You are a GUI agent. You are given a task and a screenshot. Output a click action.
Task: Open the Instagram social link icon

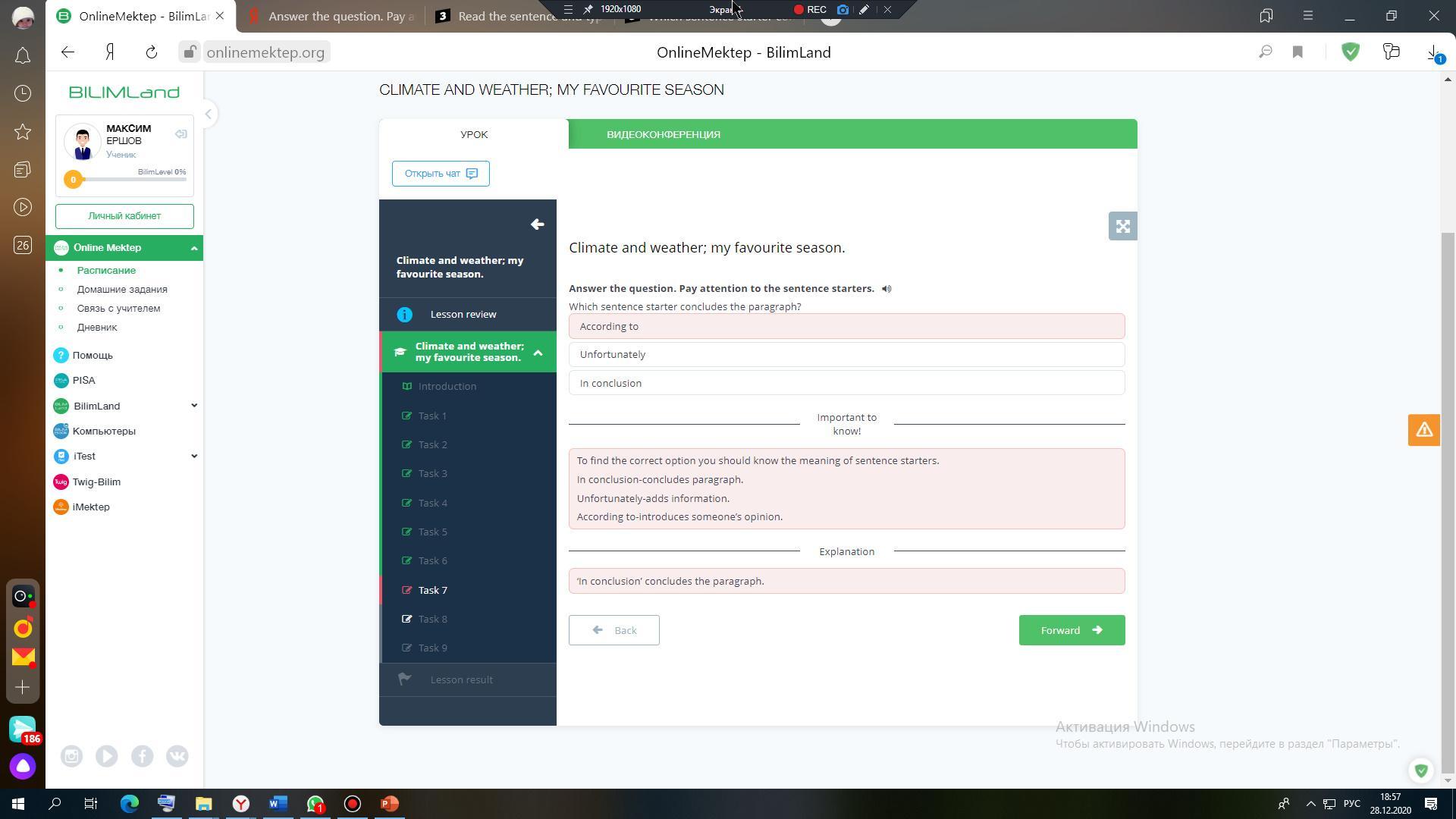[x=71, y=756]
